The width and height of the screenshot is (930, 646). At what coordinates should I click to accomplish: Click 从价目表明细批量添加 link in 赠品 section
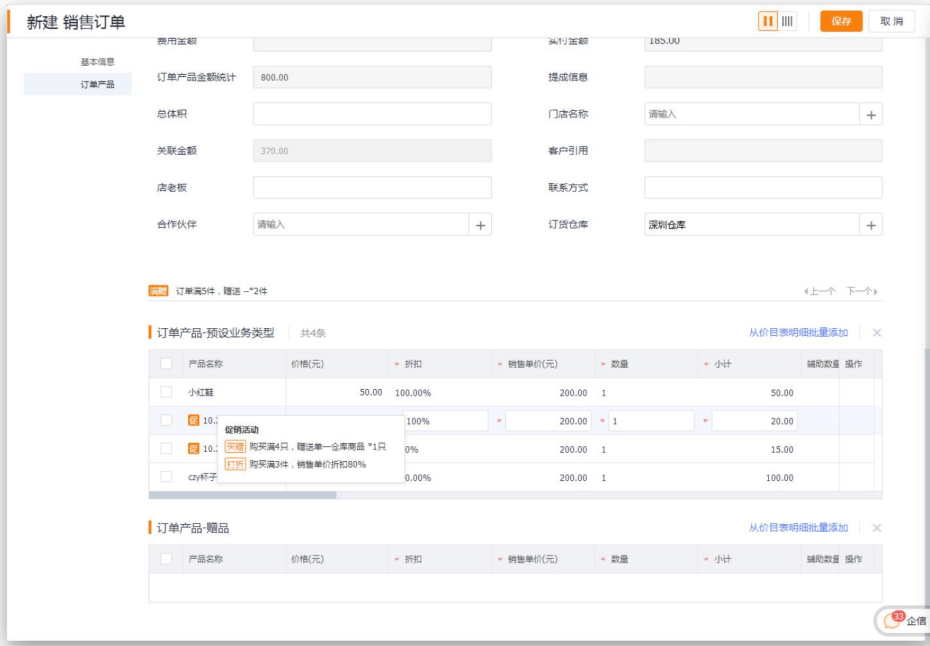click(797, 528)
